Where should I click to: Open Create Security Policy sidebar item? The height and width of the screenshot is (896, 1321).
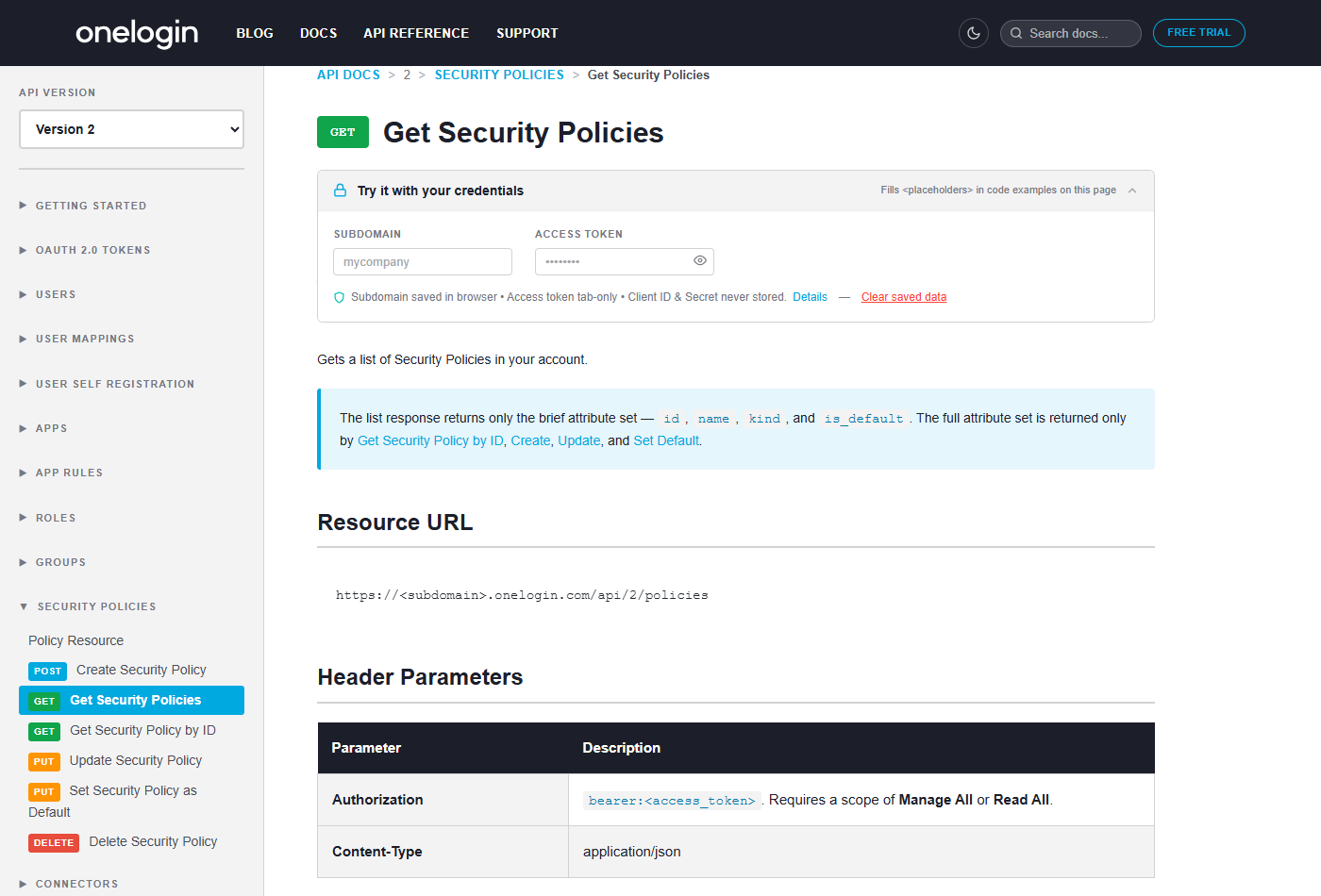[x=142, y=670]
